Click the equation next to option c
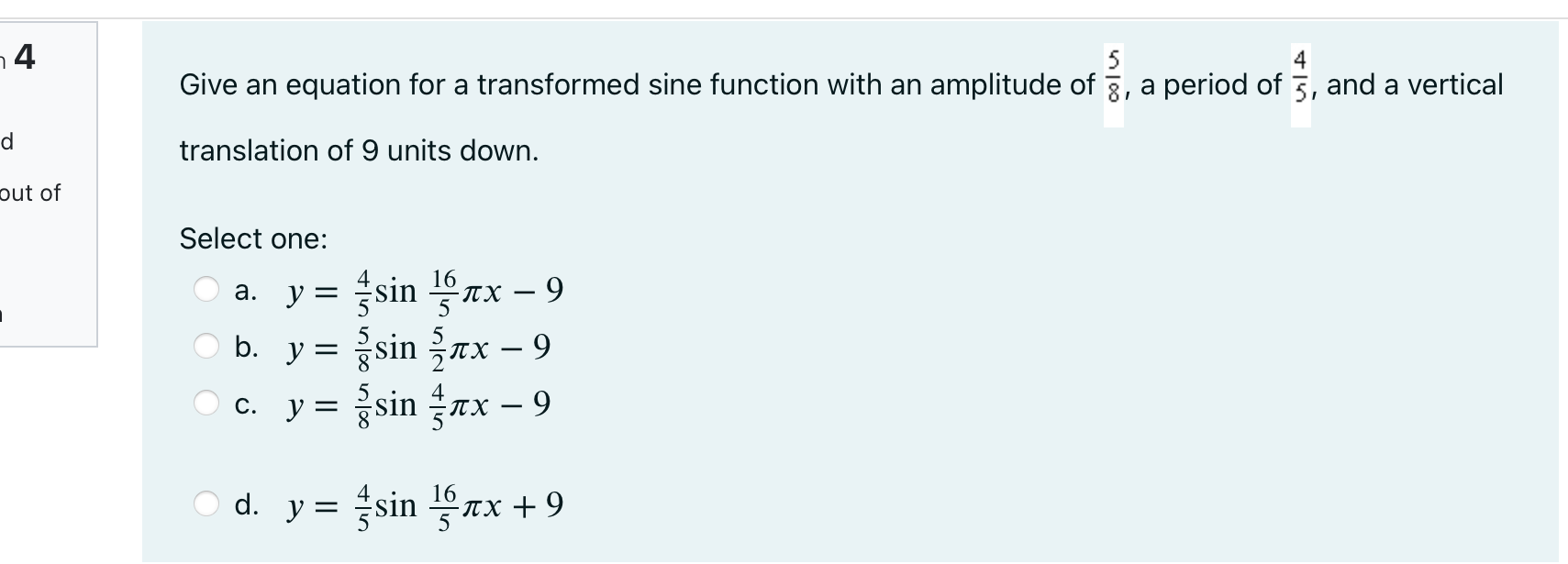 [417, 403]
